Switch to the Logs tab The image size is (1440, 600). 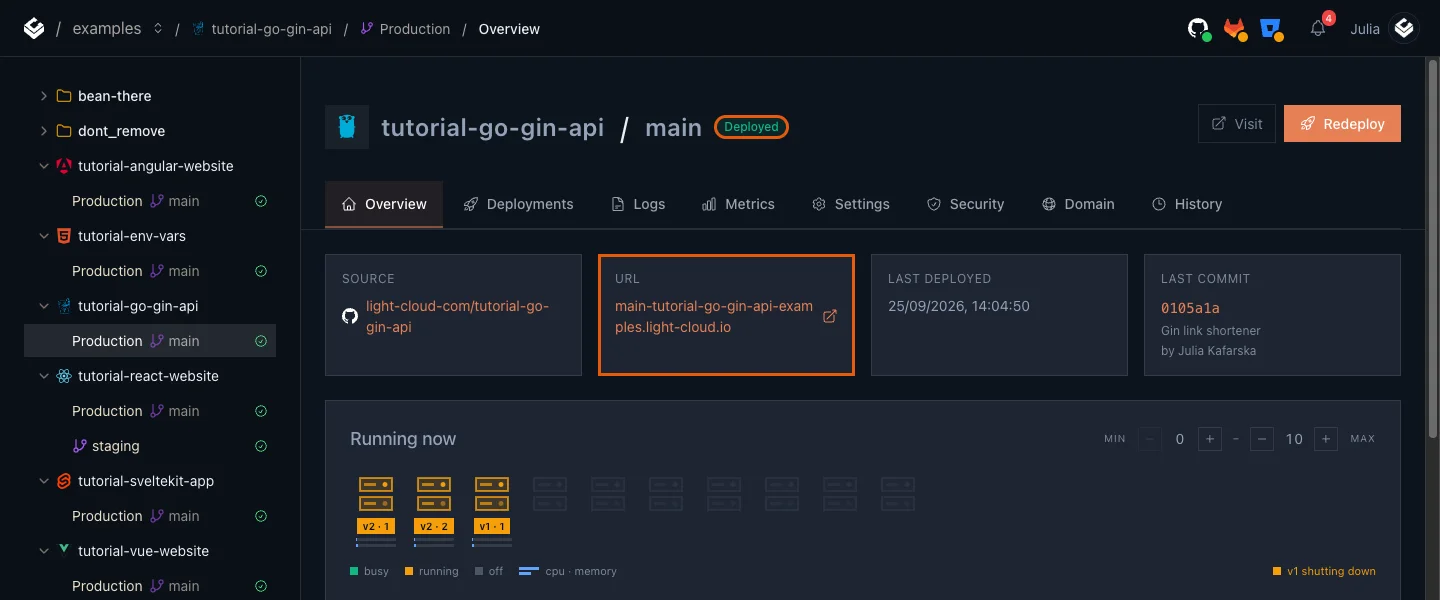point(638,204)
